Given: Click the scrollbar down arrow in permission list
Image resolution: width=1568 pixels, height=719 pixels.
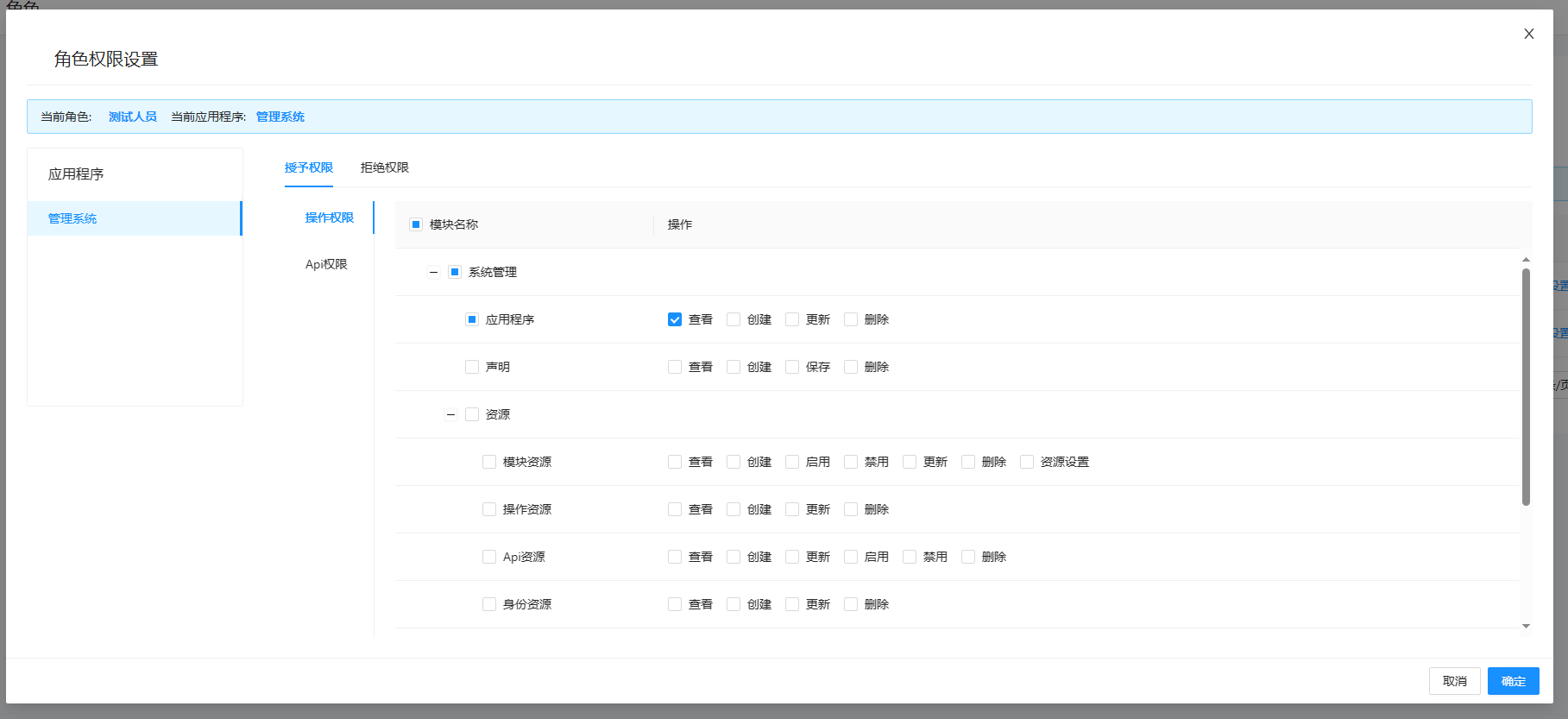Looking at the screenshot, I should click(x=1526, y=626).
